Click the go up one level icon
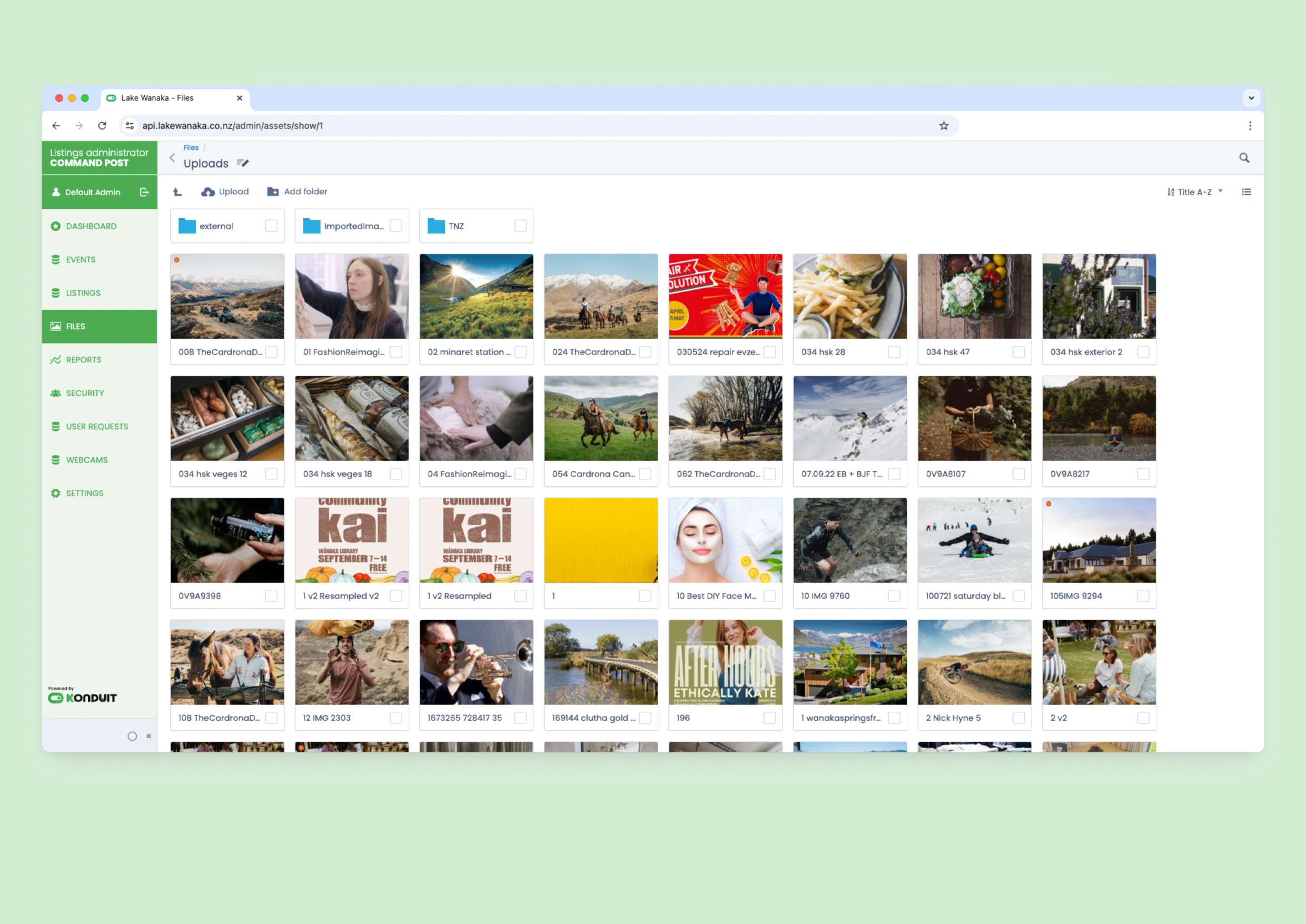Image resolution: width=1306 pixels, height=924 pixels. pos(177,192)
